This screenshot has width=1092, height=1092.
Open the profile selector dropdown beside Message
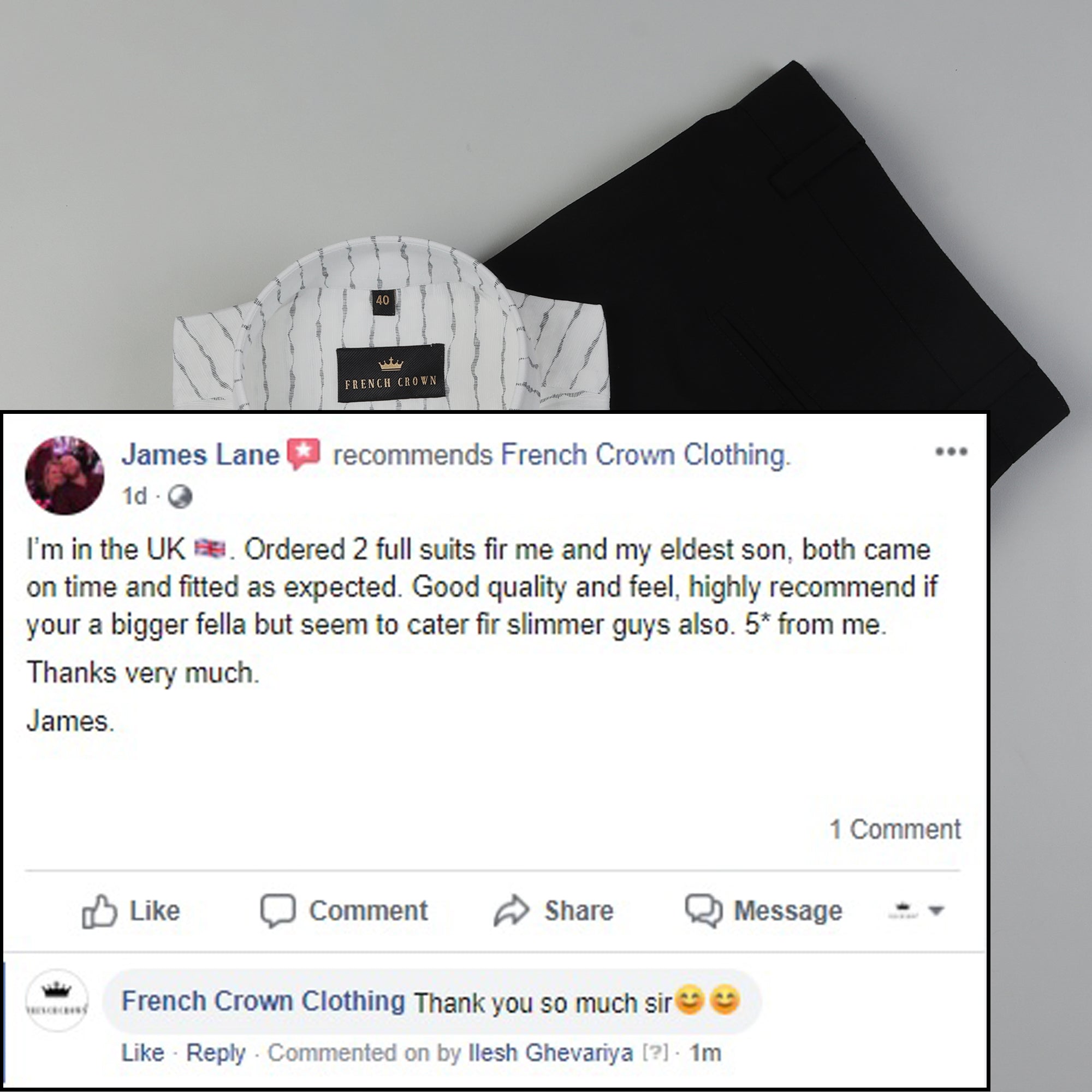916,910
